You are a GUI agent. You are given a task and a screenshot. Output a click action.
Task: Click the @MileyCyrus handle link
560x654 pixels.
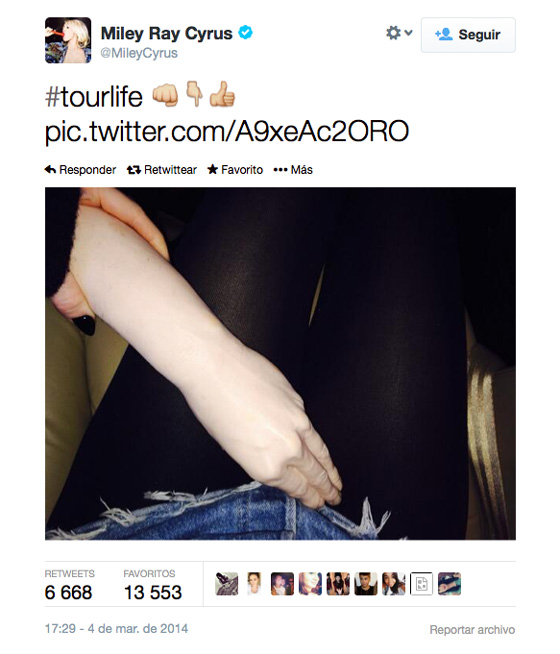tap(139, 53)
